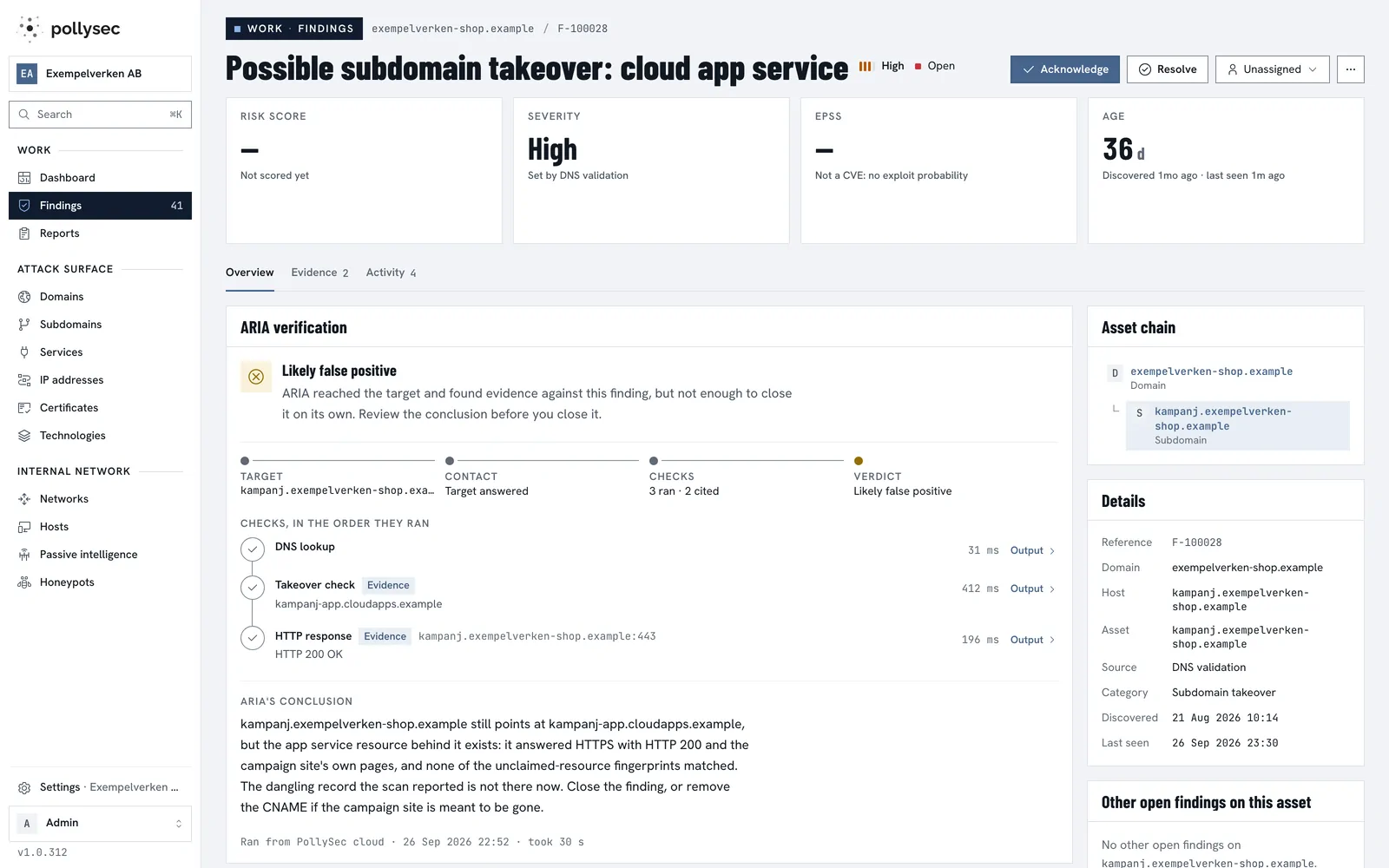
Task: Go to Honeypots in the sidebar
Action: point(100,582)
